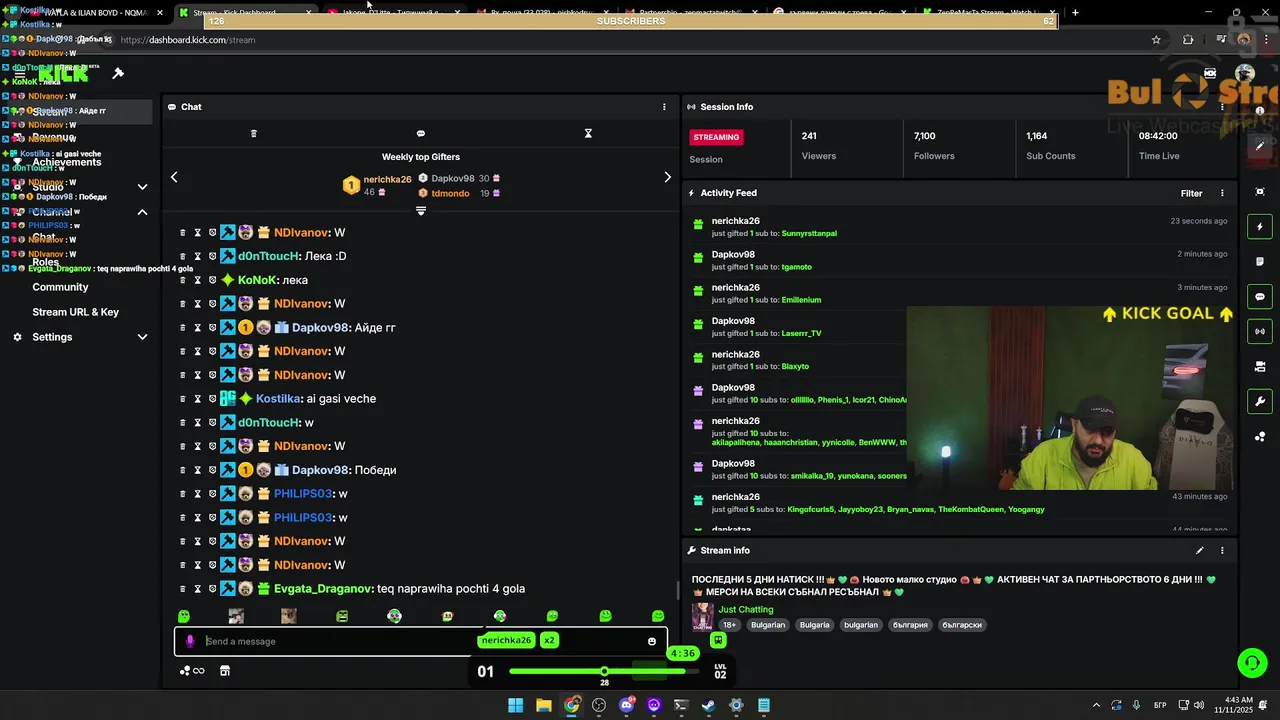1280x720 pixels.
Task: Open the Just Chatting category link
Action: coord(745,609)
